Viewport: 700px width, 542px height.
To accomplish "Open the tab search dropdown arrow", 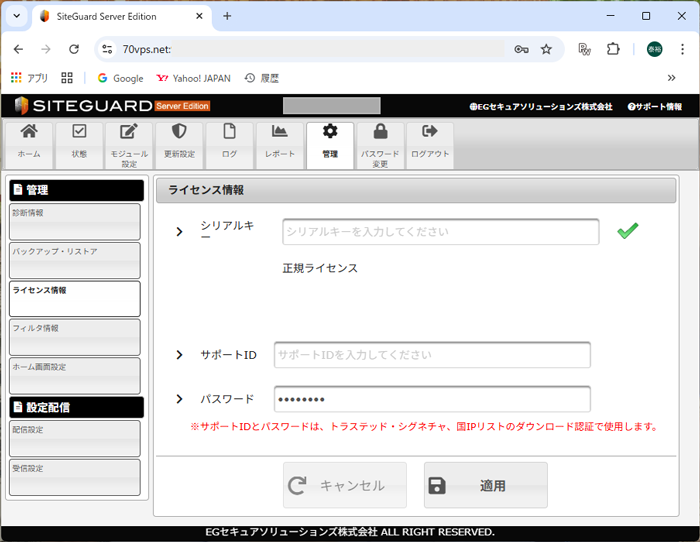I will [x=17, y=16].
